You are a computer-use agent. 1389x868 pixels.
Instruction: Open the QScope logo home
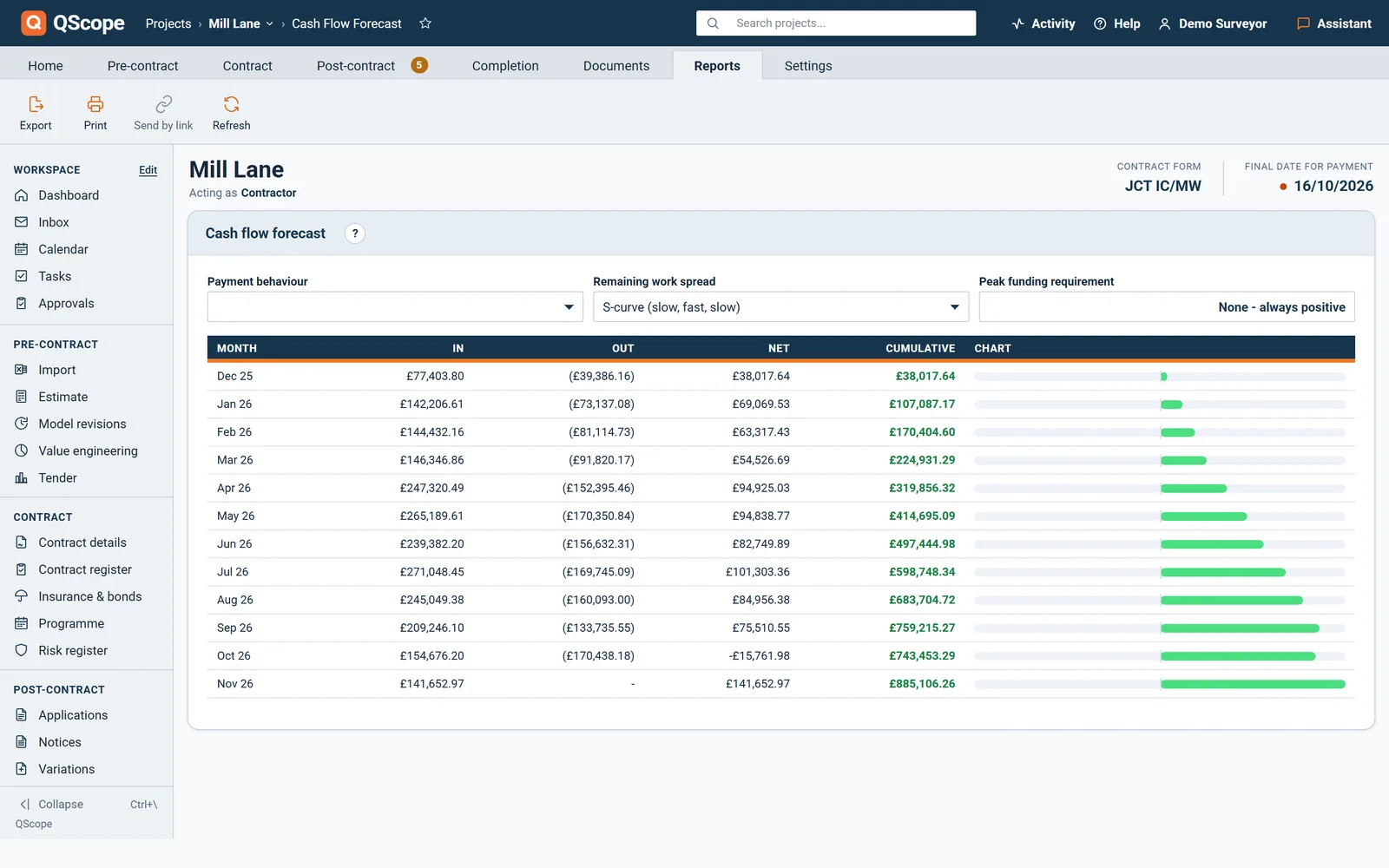tap(73, 23)
